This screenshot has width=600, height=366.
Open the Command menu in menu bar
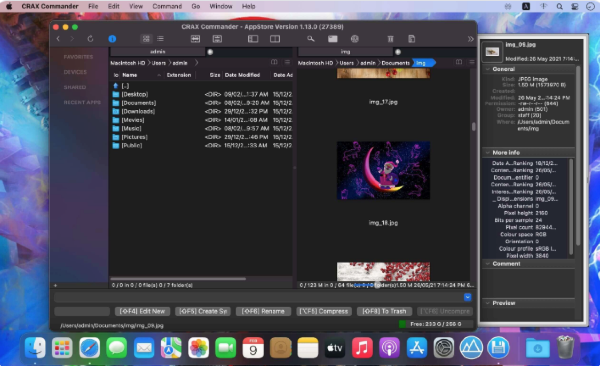pyautogui.click(x=167, y=6)
